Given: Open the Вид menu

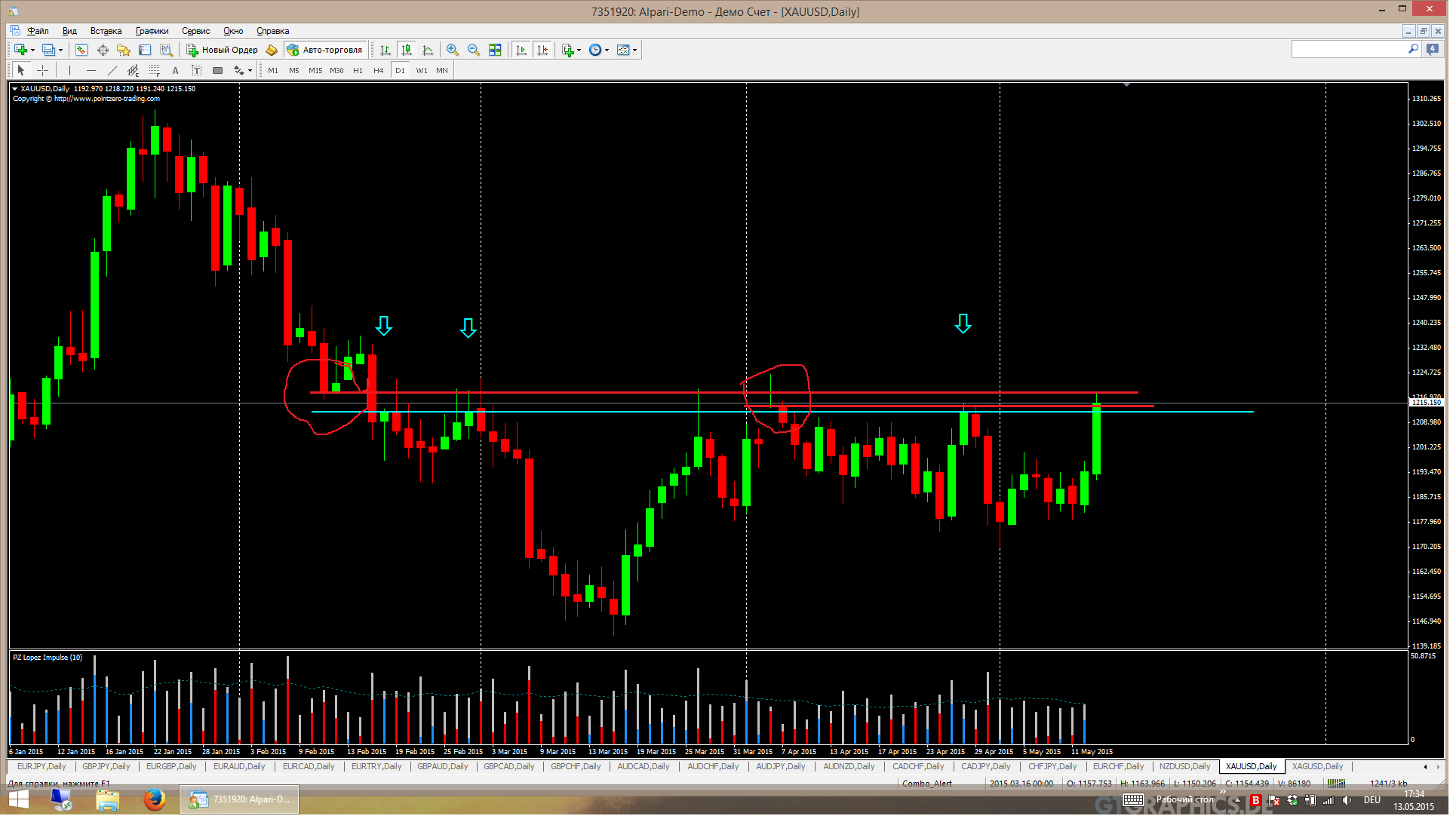Looking at the screenshot, I should pyautogui.click(x=69, y=31).
